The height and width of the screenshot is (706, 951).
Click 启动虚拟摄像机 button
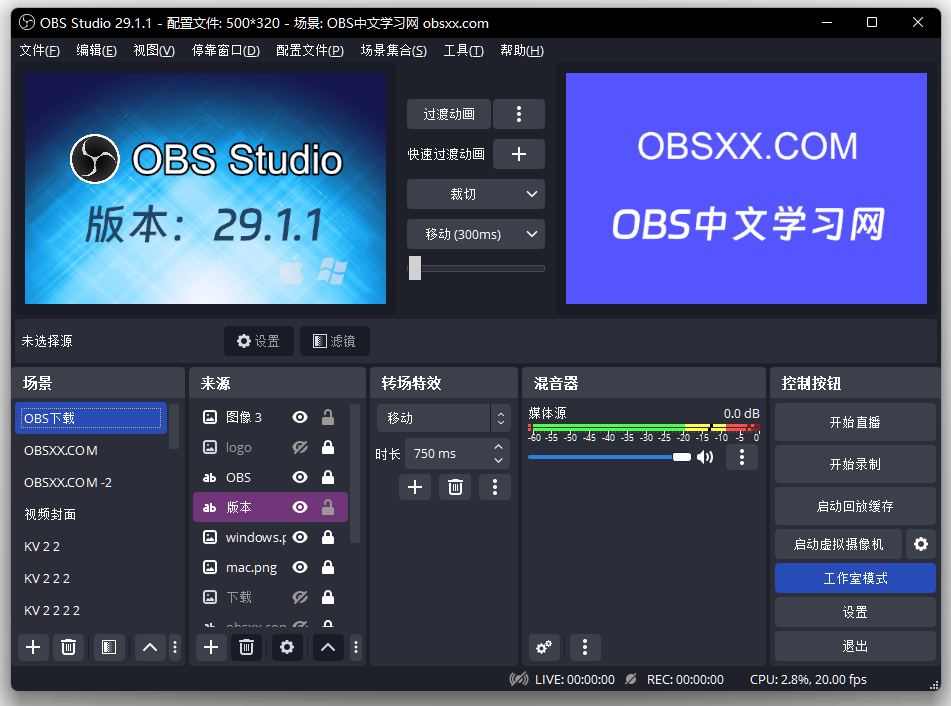838,544
